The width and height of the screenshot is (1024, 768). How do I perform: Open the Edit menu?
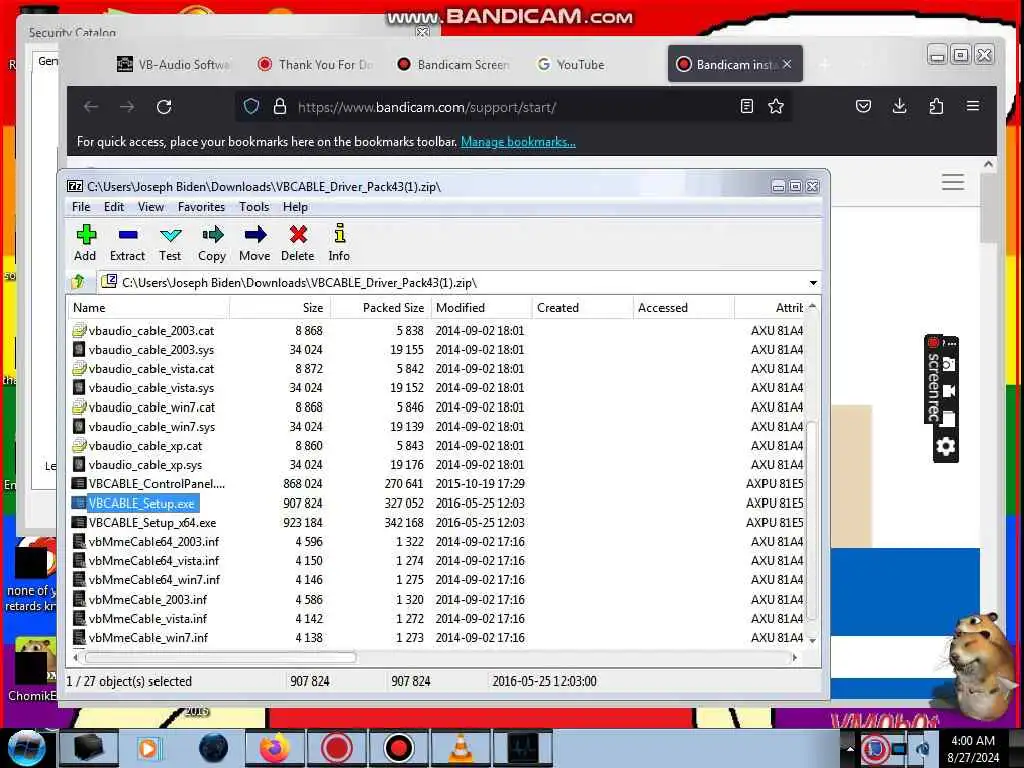coord(114,206)
